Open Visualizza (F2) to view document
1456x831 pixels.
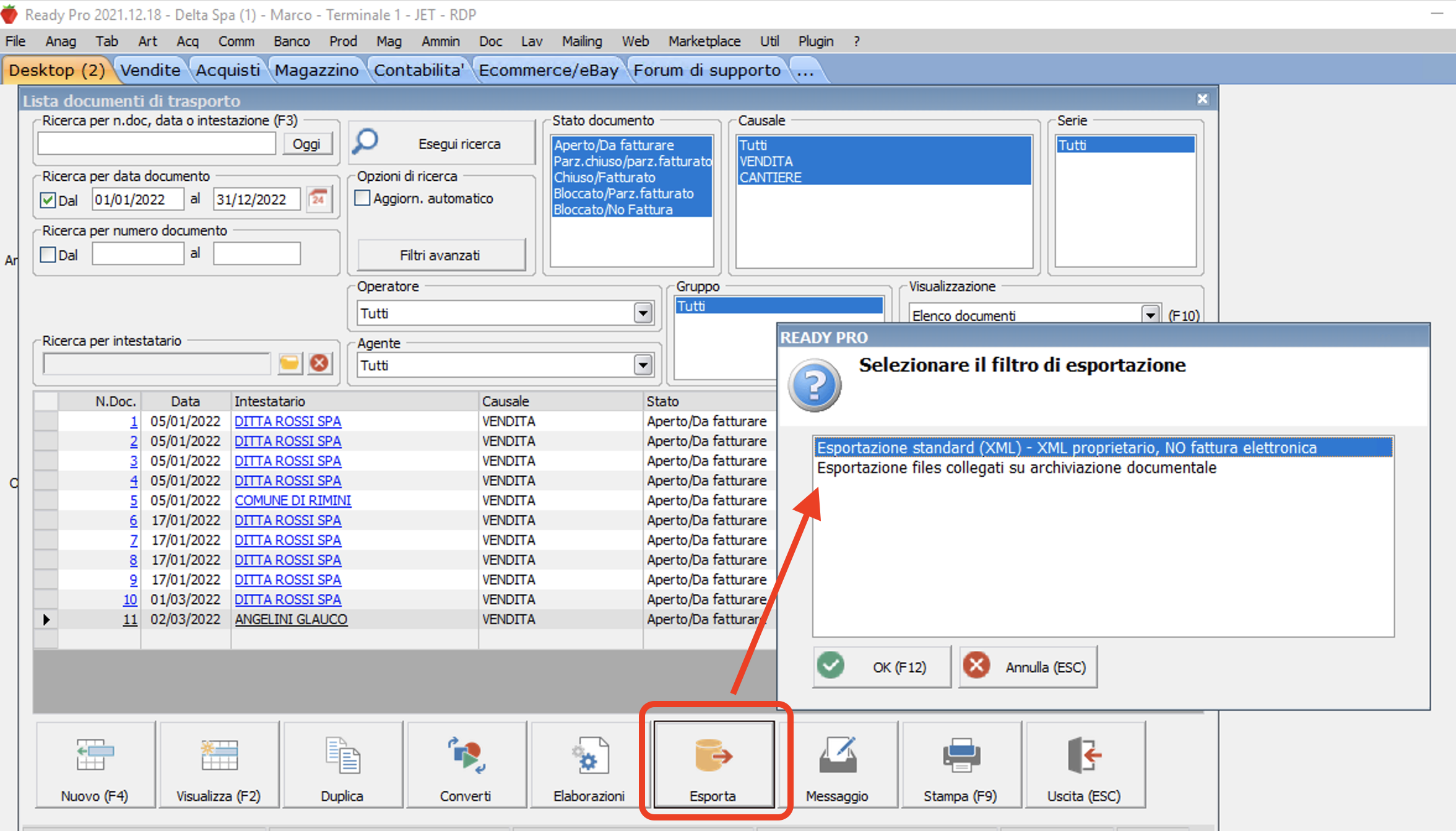click(219, 765)
